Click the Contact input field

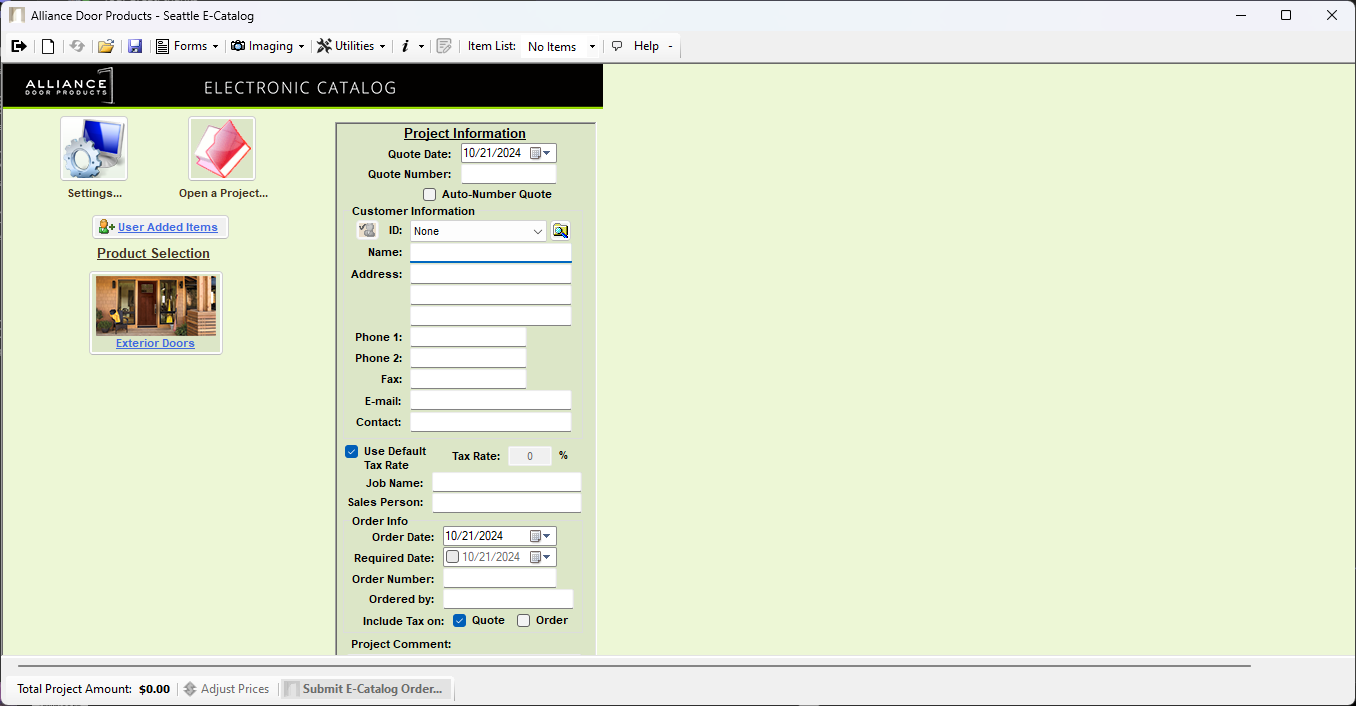pyautogui.click(x=491, y=422)
